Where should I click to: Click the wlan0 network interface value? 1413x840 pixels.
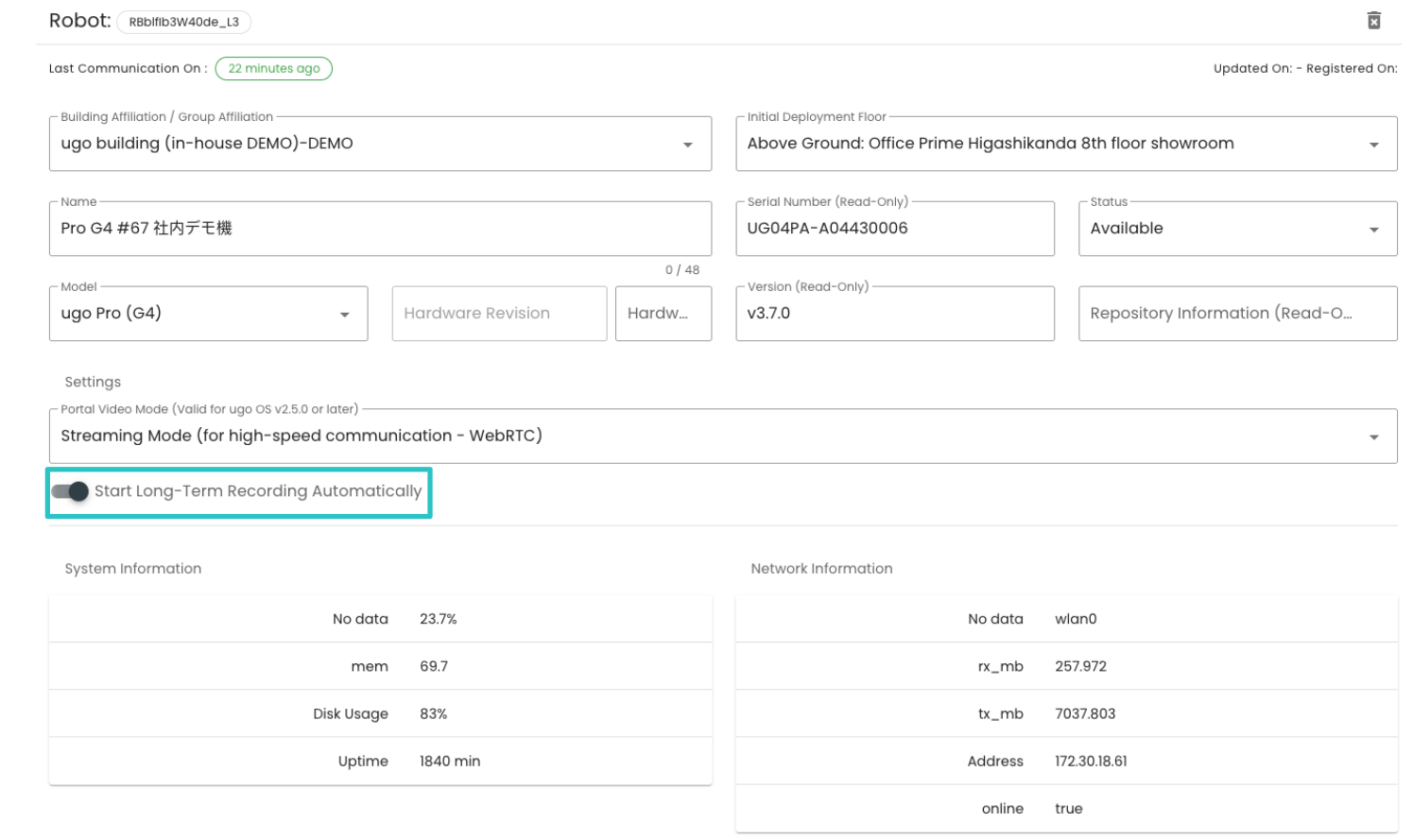pos(1076,619)
